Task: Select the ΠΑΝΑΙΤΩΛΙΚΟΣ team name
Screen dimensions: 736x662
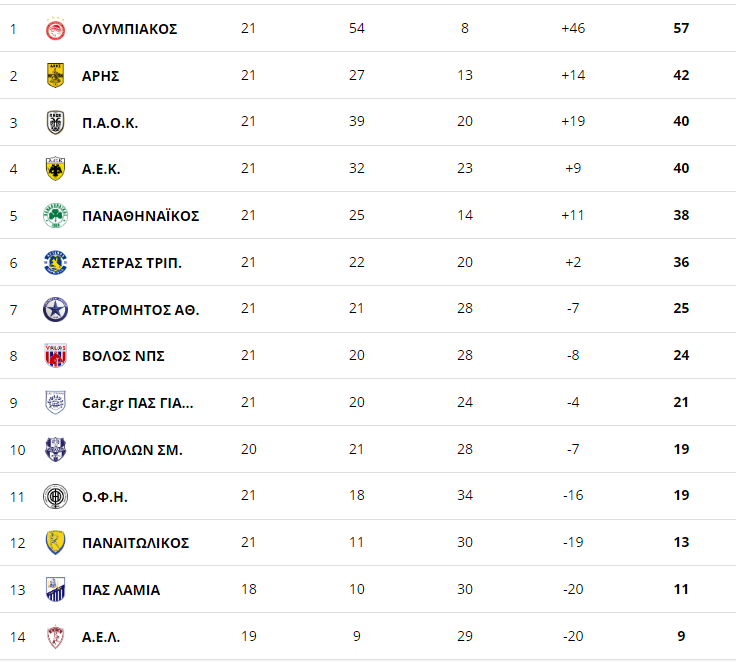Action: [135, 543]
